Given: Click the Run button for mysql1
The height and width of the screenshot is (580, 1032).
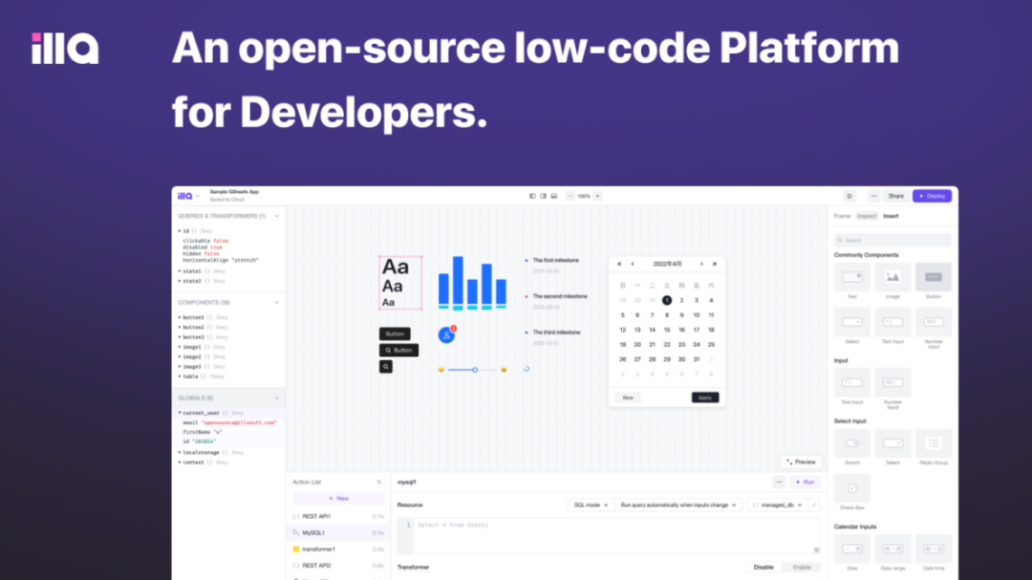Looking at the screenshot, I should [x=805, y=482].
